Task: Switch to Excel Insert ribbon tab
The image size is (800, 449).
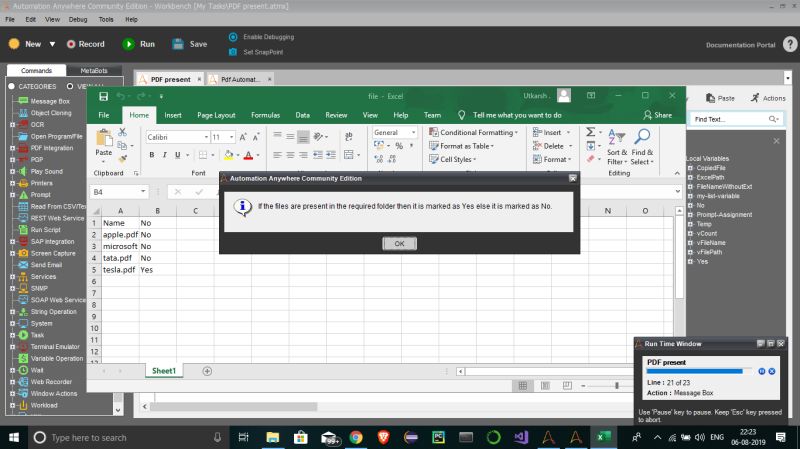Action: (173, 115)
